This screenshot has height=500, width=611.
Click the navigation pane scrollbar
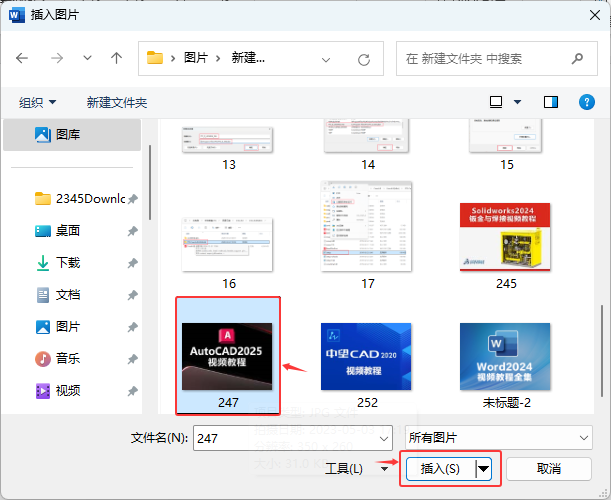(150, 182)
